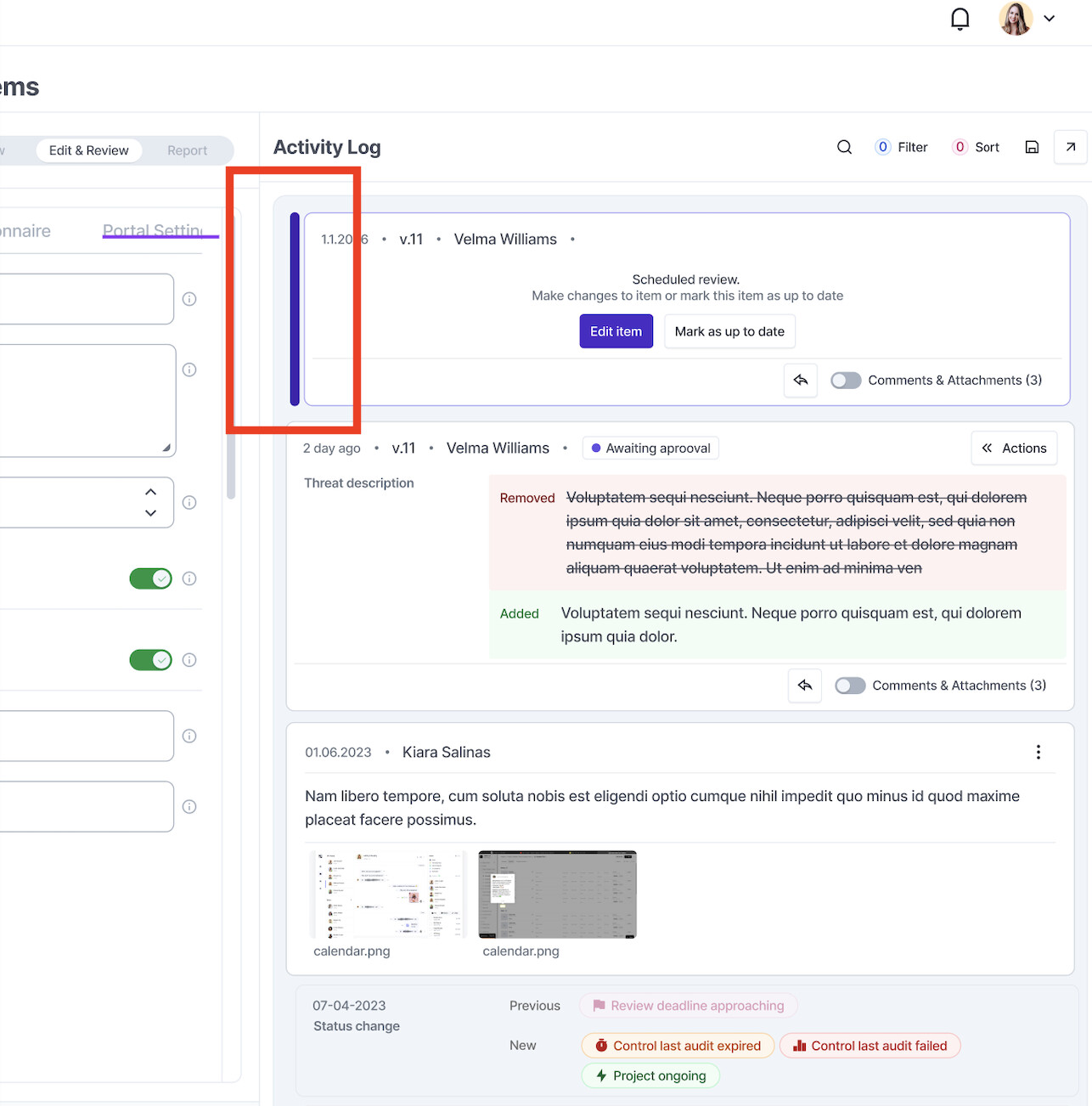Expand Activity Log with the arrow icon
The height and width of the screenshot is (1106, 1092).
coord(1070,147)
